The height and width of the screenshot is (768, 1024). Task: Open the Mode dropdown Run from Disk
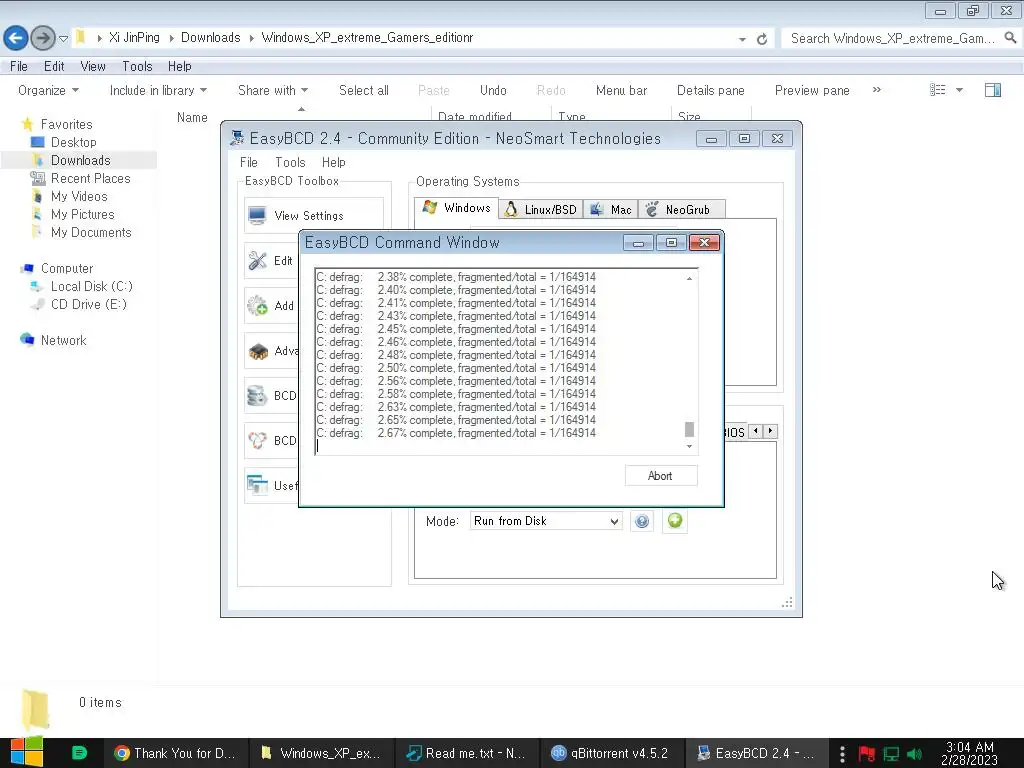click(546, 520)
